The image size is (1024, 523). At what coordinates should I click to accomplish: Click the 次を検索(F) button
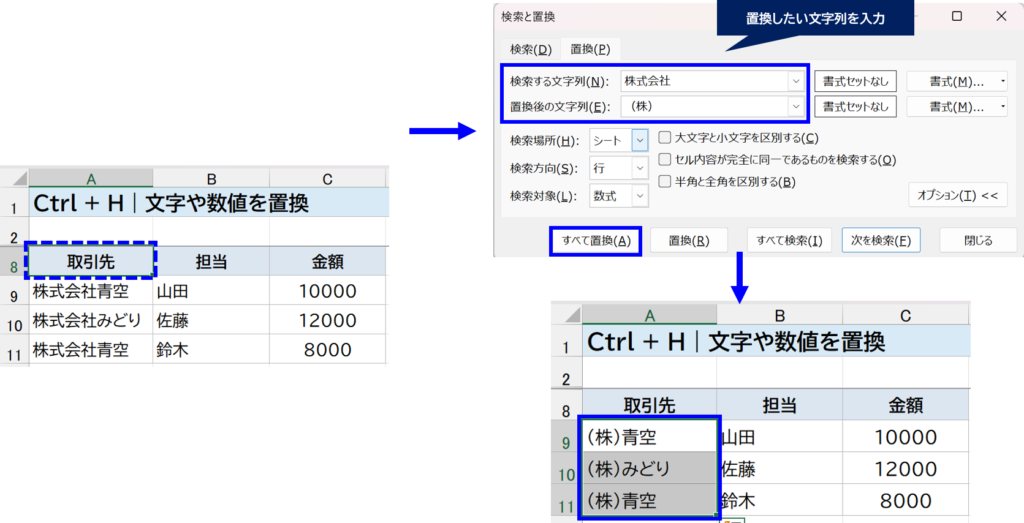tap(880, 241)
